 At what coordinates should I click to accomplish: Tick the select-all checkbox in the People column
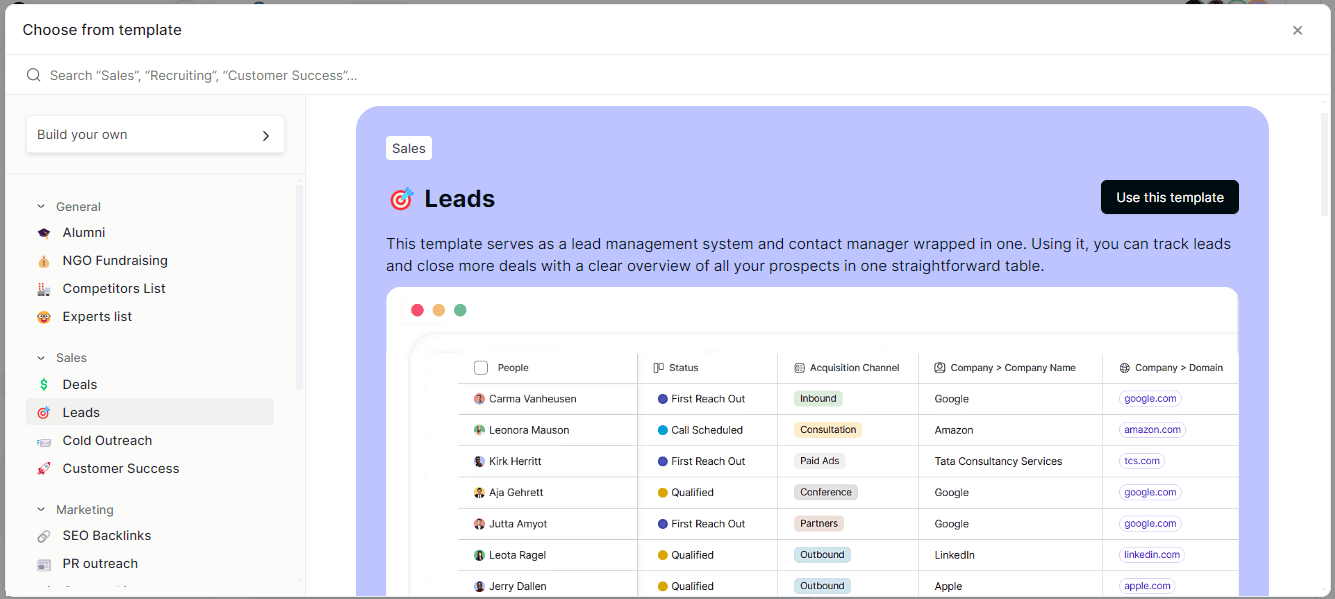click(481, 367)
